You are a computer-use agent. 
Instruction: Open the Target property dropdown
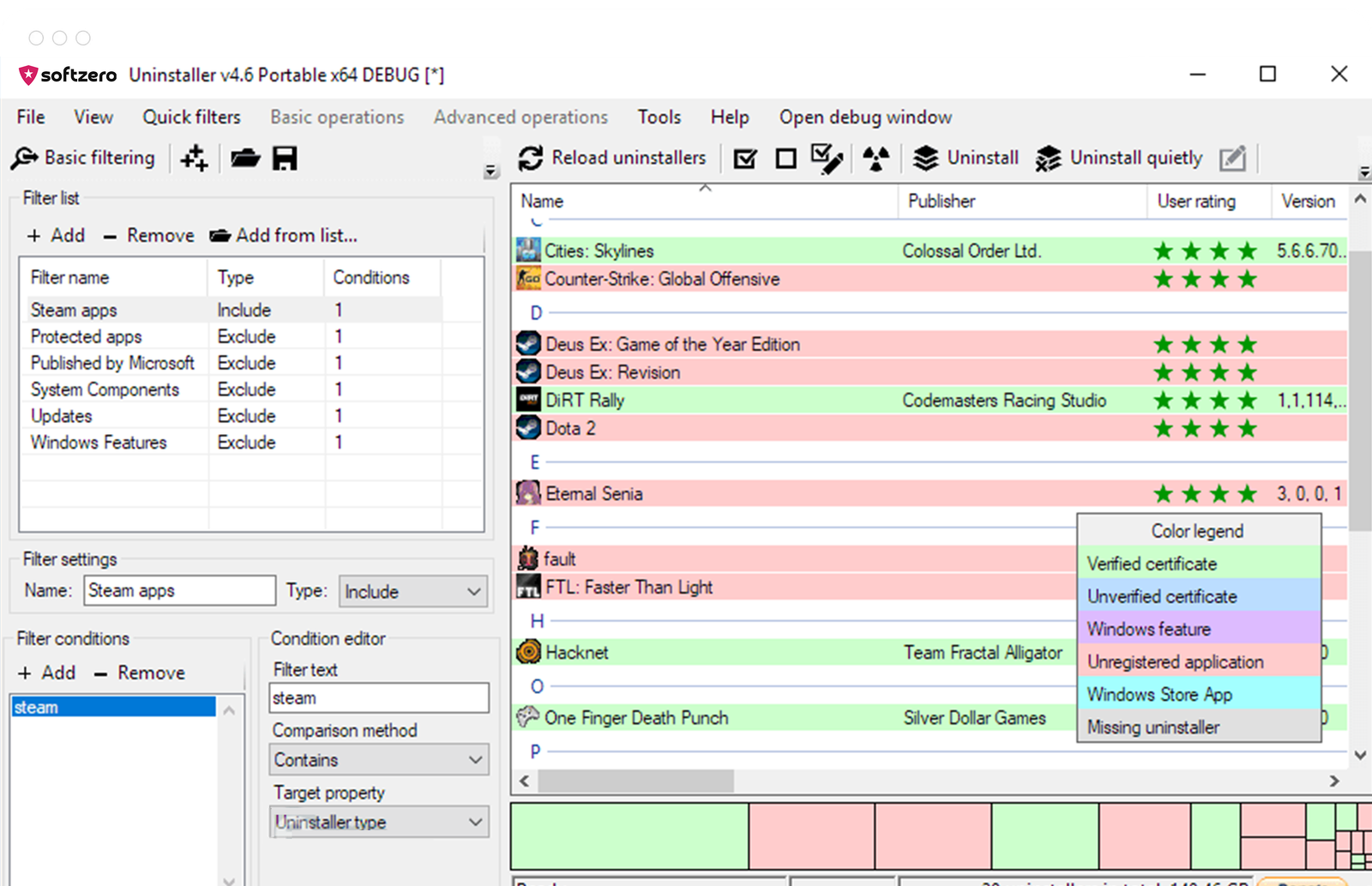[379, 822]
